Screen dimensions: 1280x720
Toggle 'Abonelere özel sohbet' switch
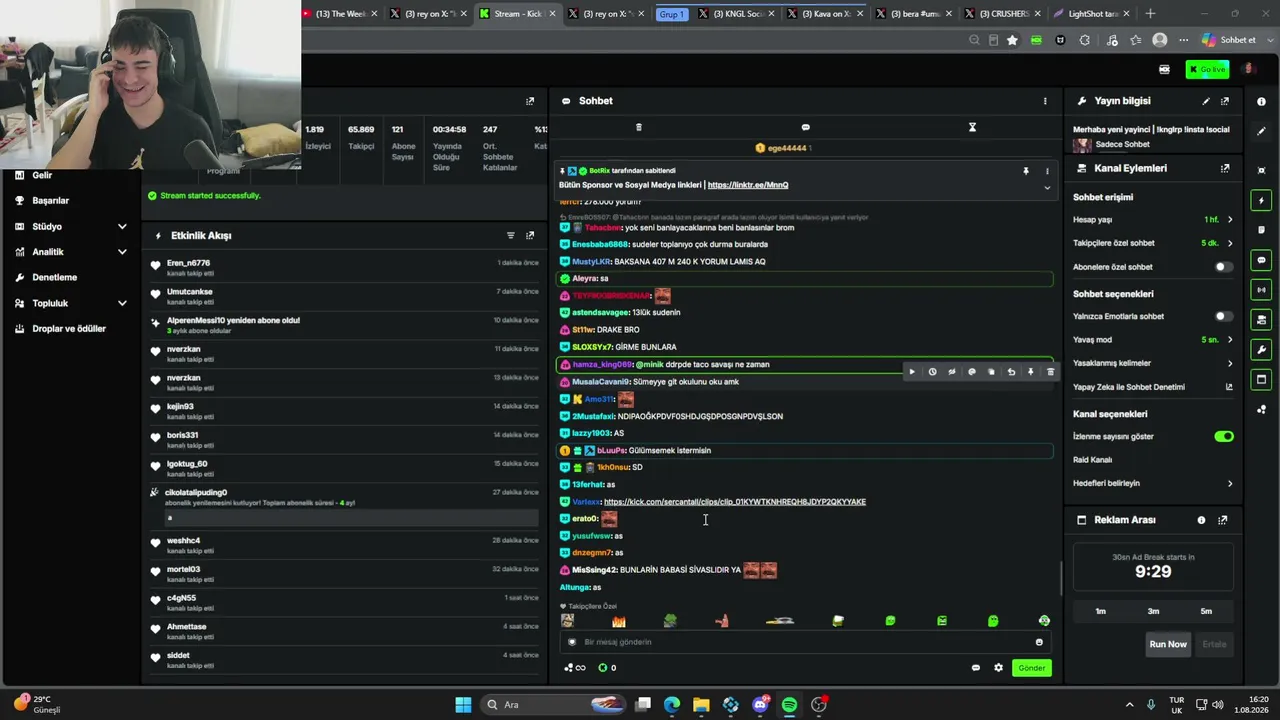1223,267
